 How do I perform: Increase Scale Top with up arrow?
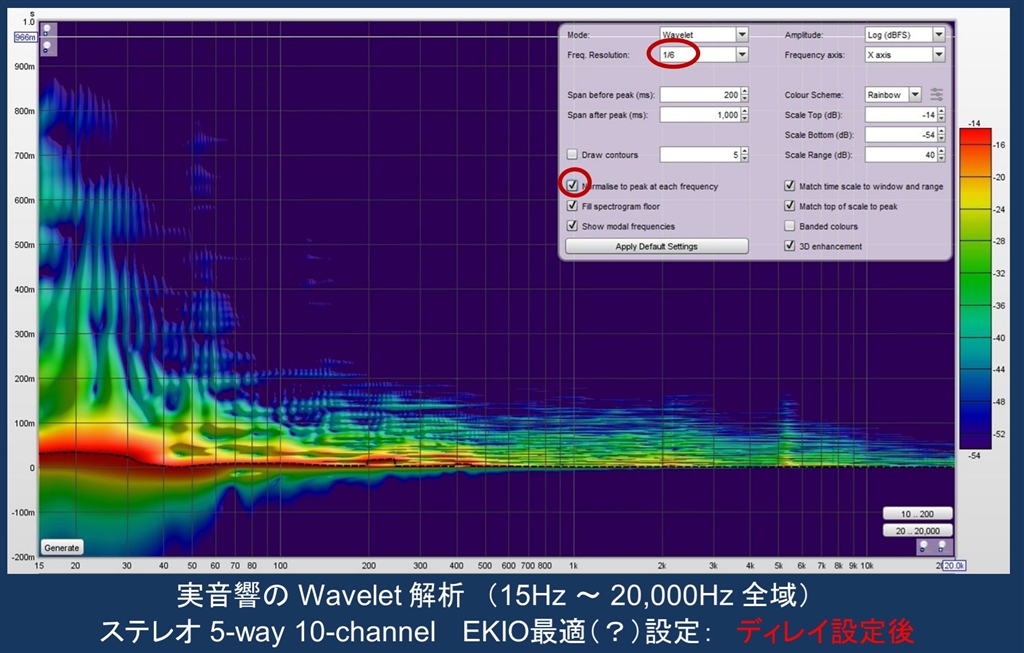[941, 112]
